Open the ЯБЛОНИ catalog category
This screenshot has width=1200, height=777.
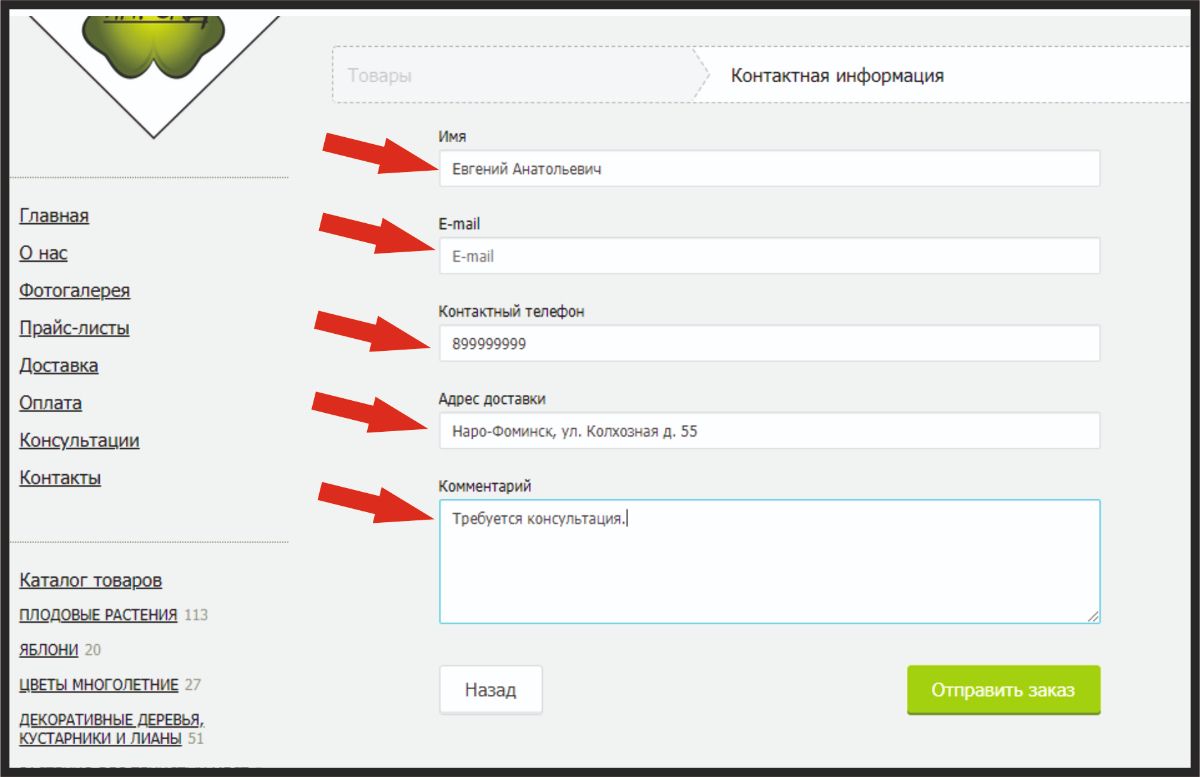[x=49, y=650]
